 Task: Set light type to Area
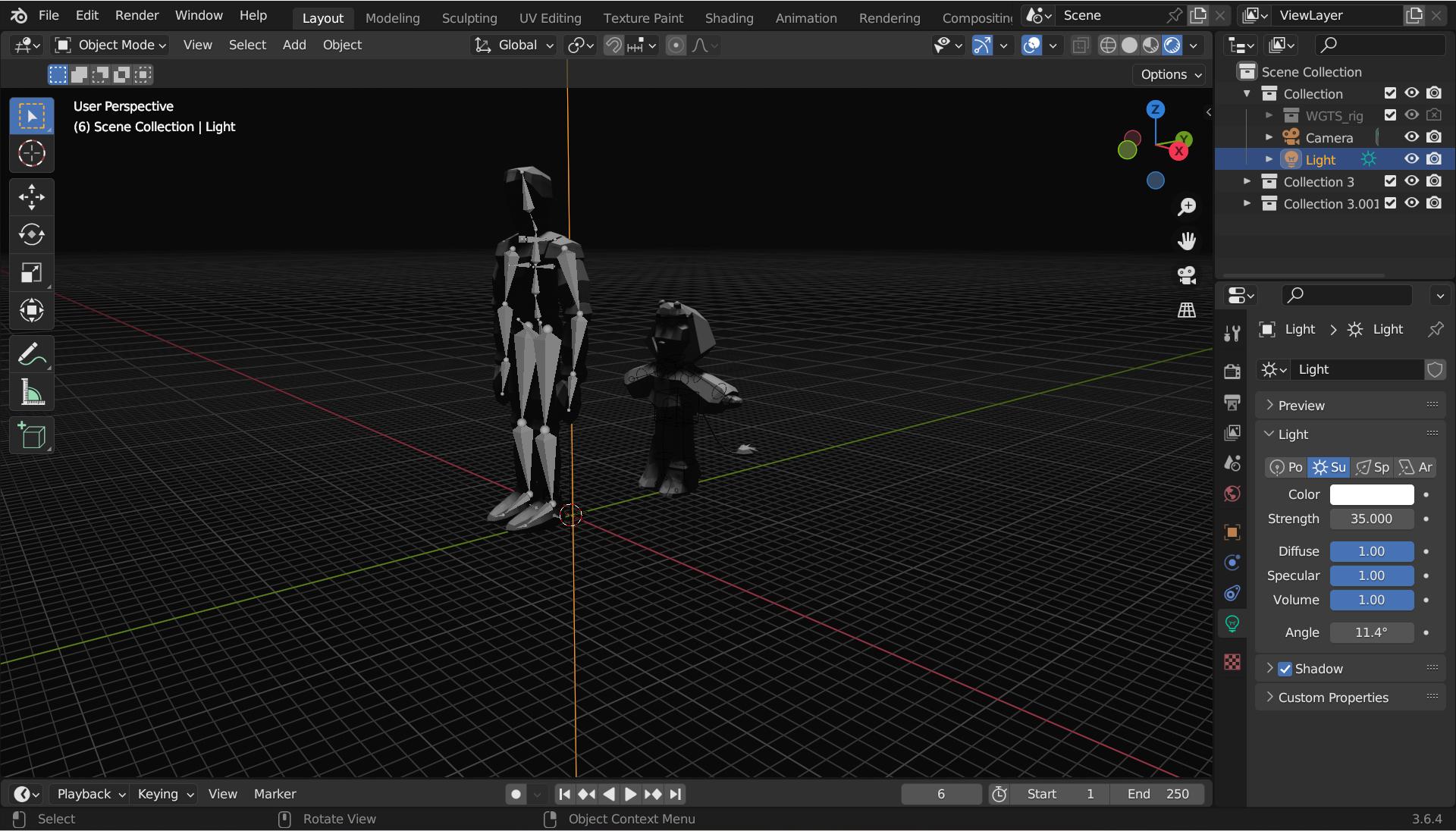tap(1415, 467)
